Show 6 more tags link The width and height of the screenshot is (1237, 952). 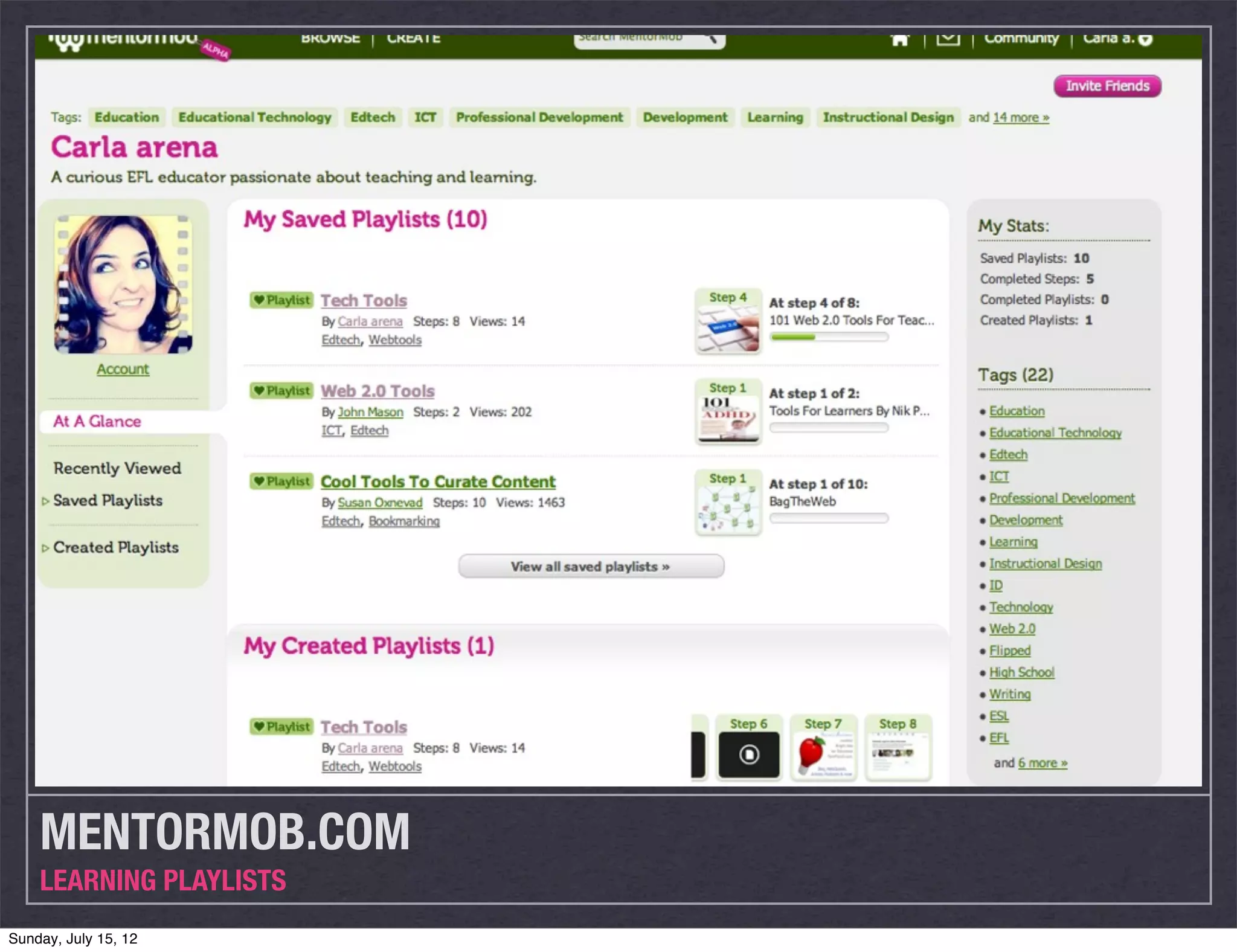[x=1043, y=763]
